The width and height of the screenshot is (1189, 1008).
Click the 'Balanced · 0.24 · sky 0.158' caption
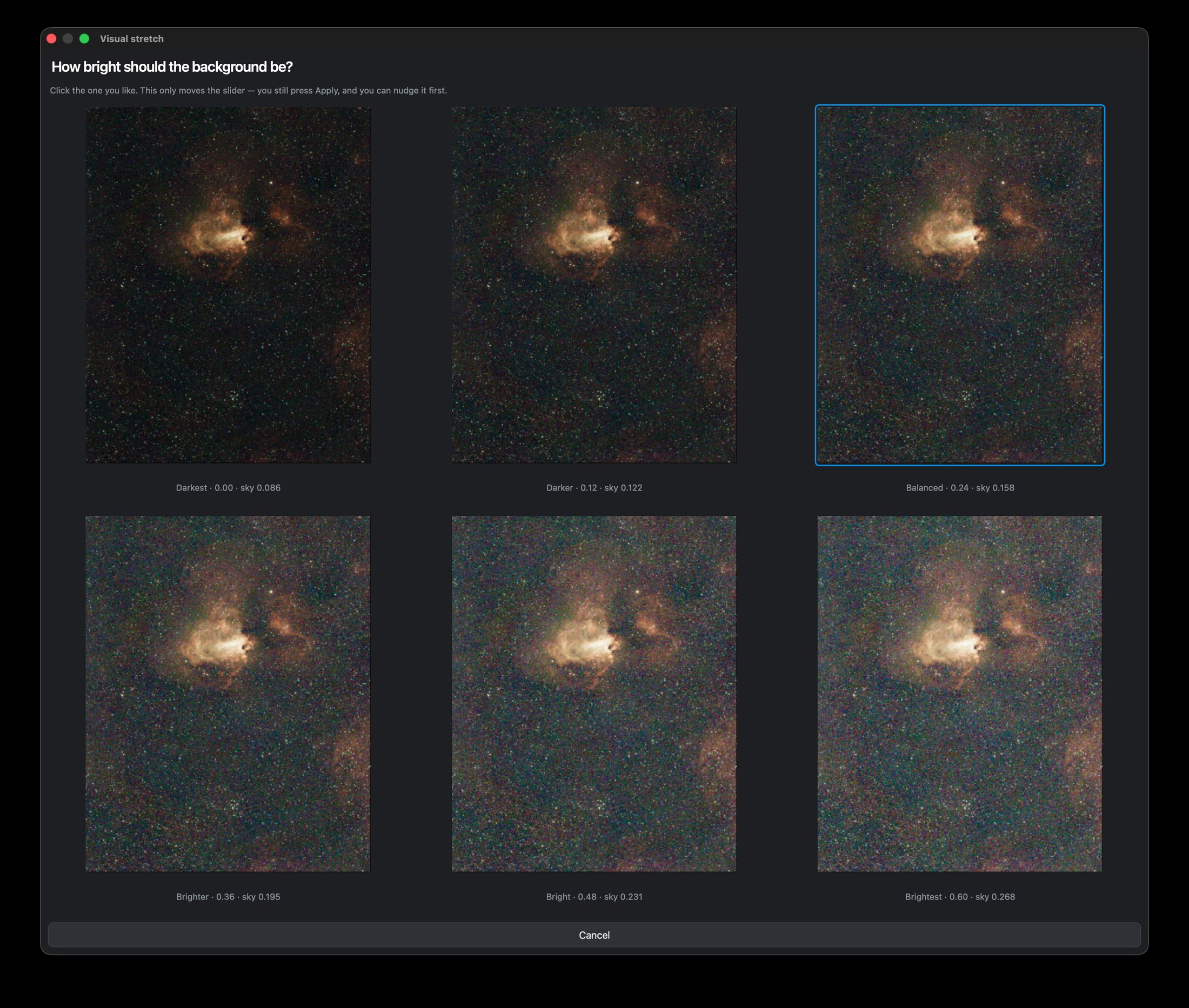click(960, 487)
